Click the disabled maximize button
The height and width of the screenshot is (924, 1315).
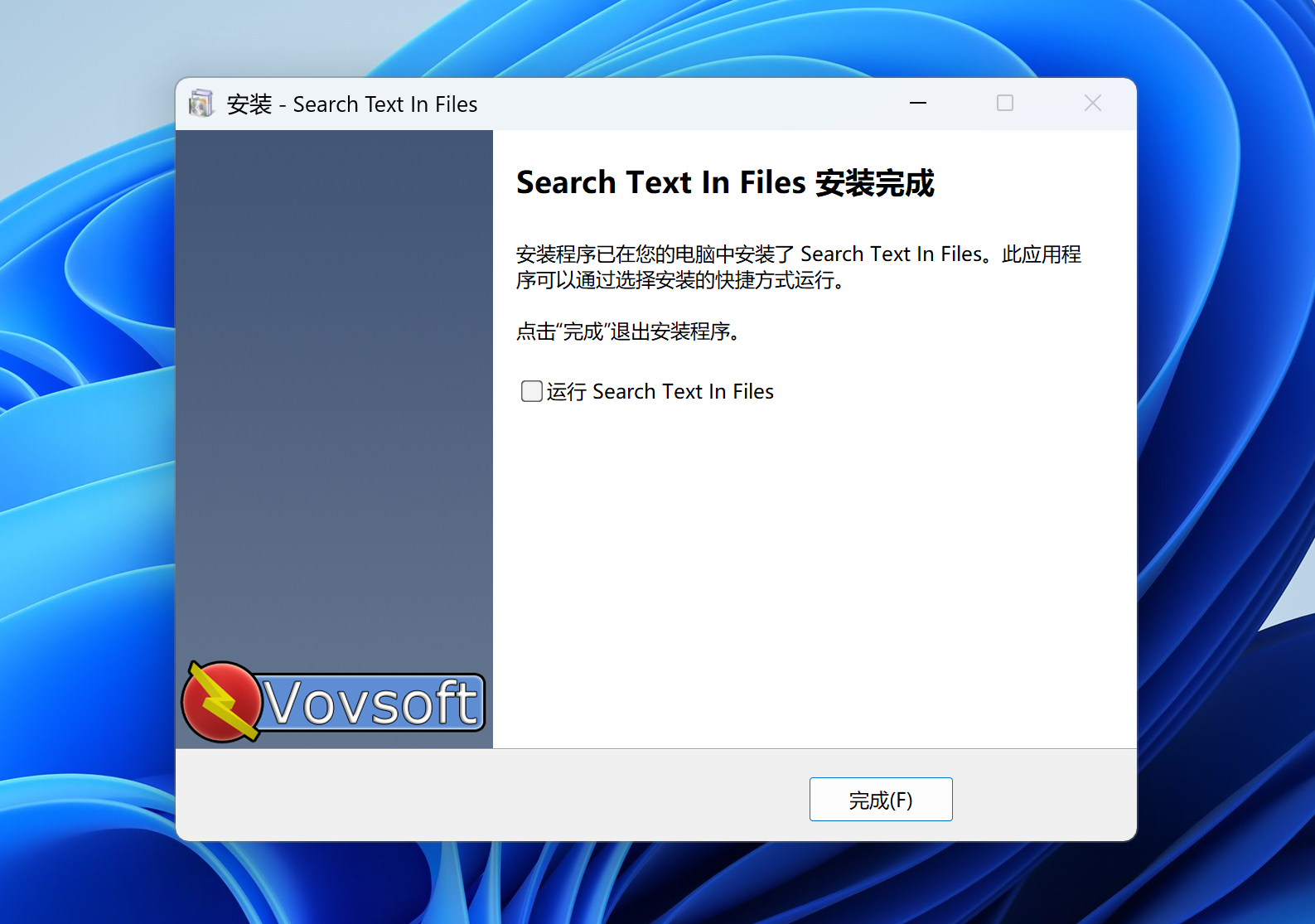[1004, 104]
